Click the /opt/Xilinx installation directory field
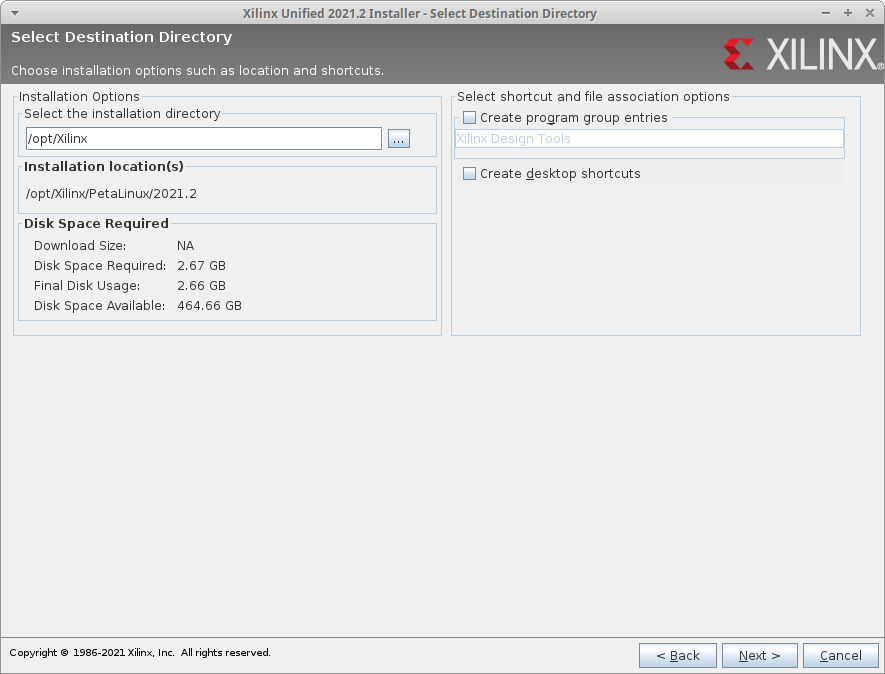Viewport: 885px width, 674px height. (x=203, y=139)
